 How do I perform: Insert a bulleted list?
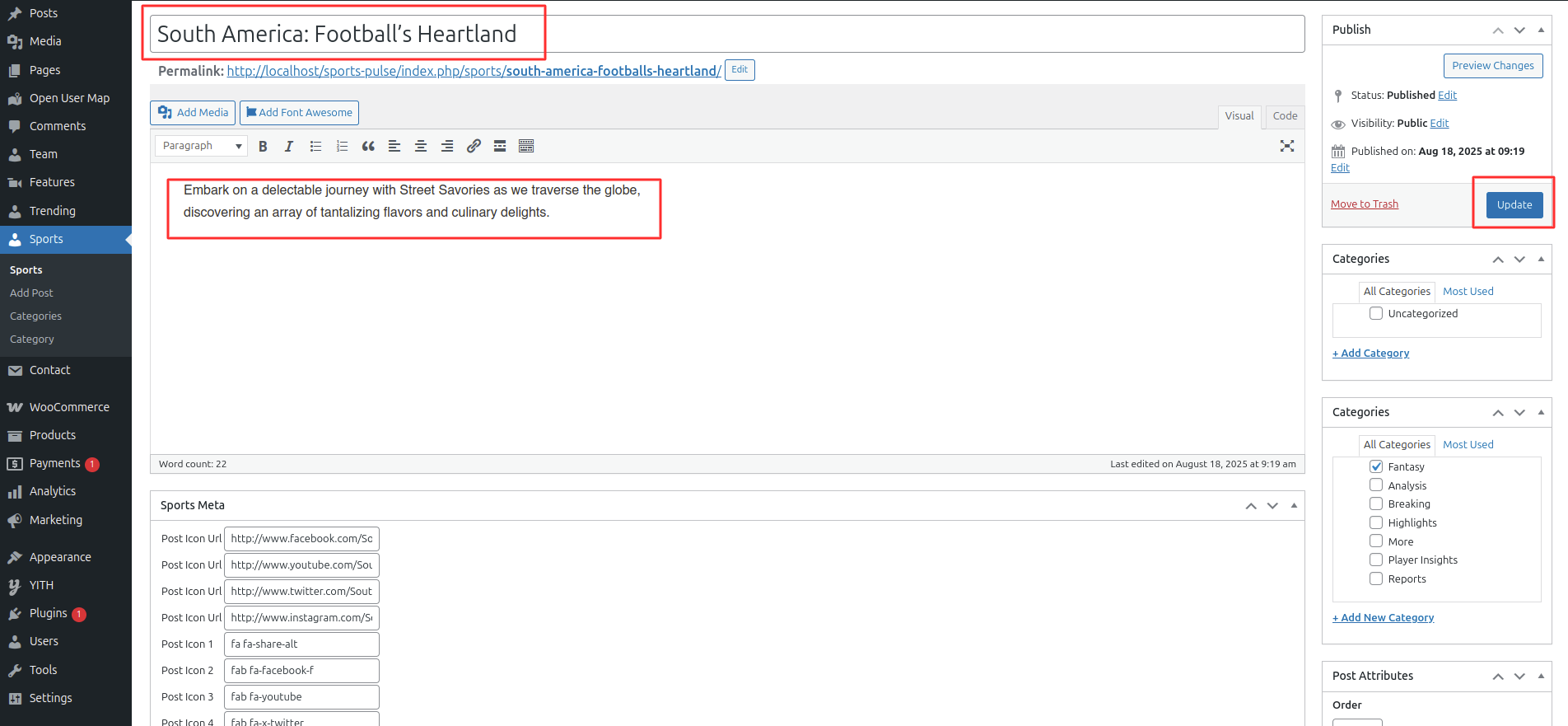click(315, 146)
